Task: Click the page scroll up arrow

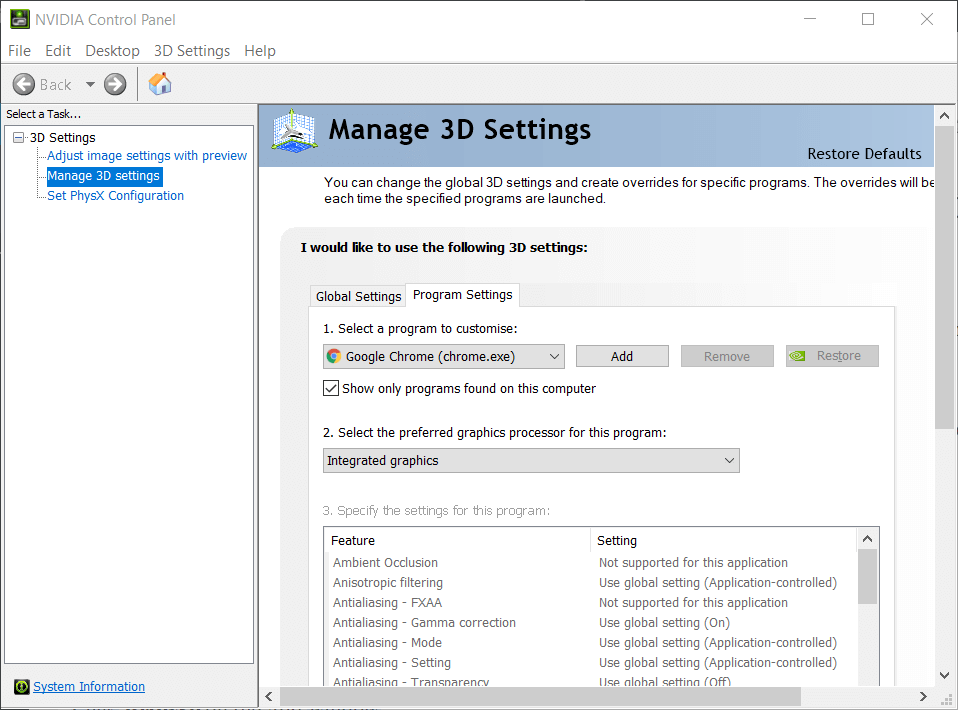Action: 945,115
